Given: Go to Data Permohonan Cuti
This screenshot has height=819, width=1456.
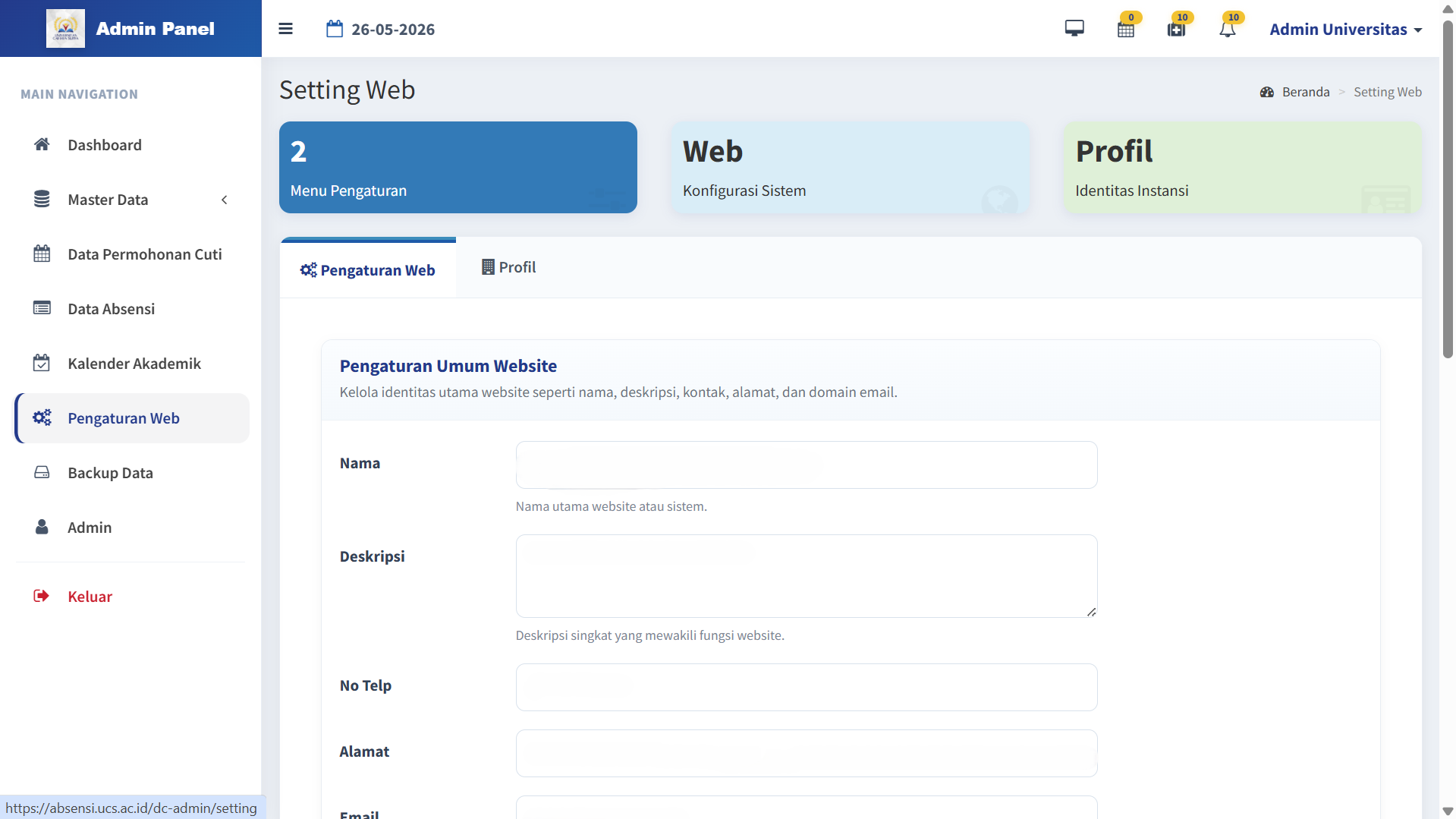Looking at the screenshot, I should point(132,254).
